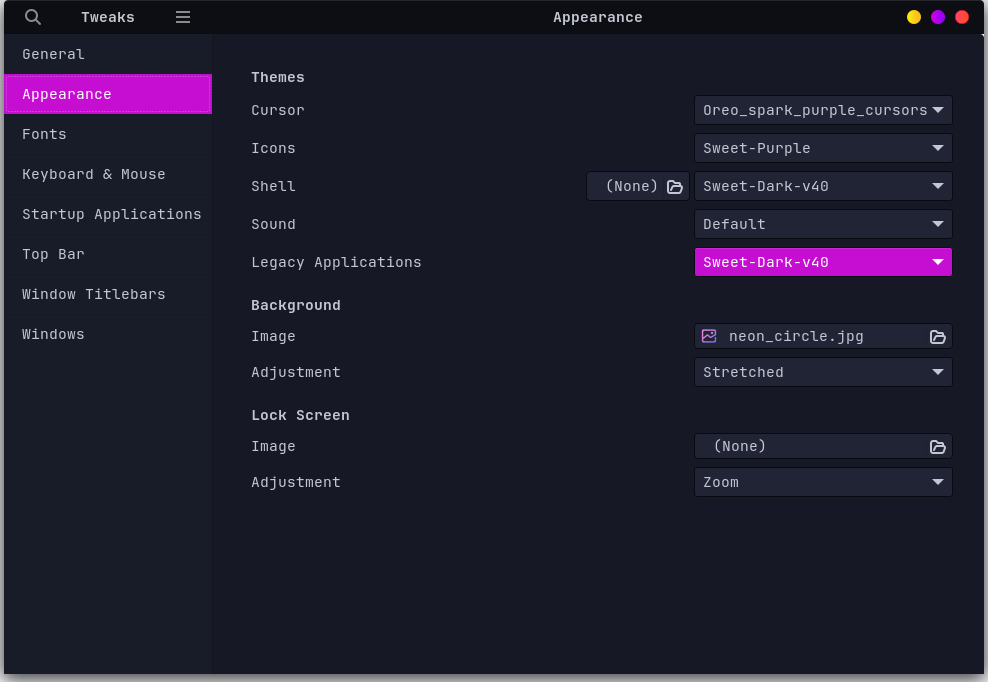Screen dimensions: 988x682
Task: Open the Lock Screen Adjustment dropdown showing Zoom
Action: (x=822, y=481)
